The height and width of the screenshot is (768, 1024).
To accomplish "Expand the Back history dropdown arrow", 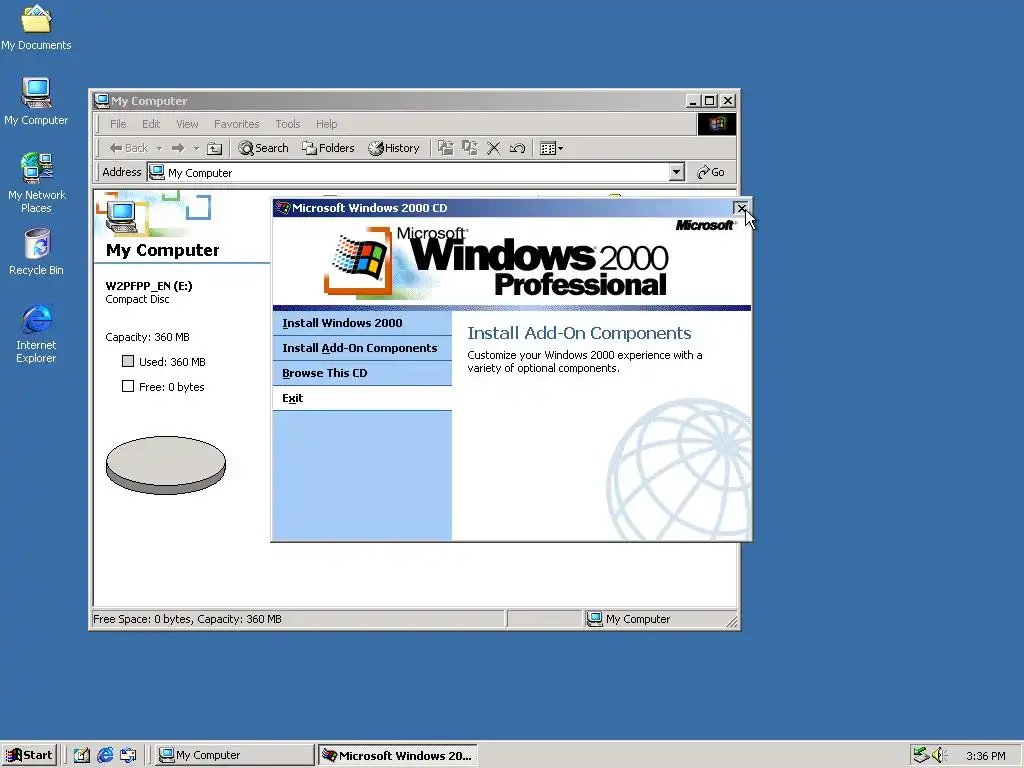I will (159, 148).
